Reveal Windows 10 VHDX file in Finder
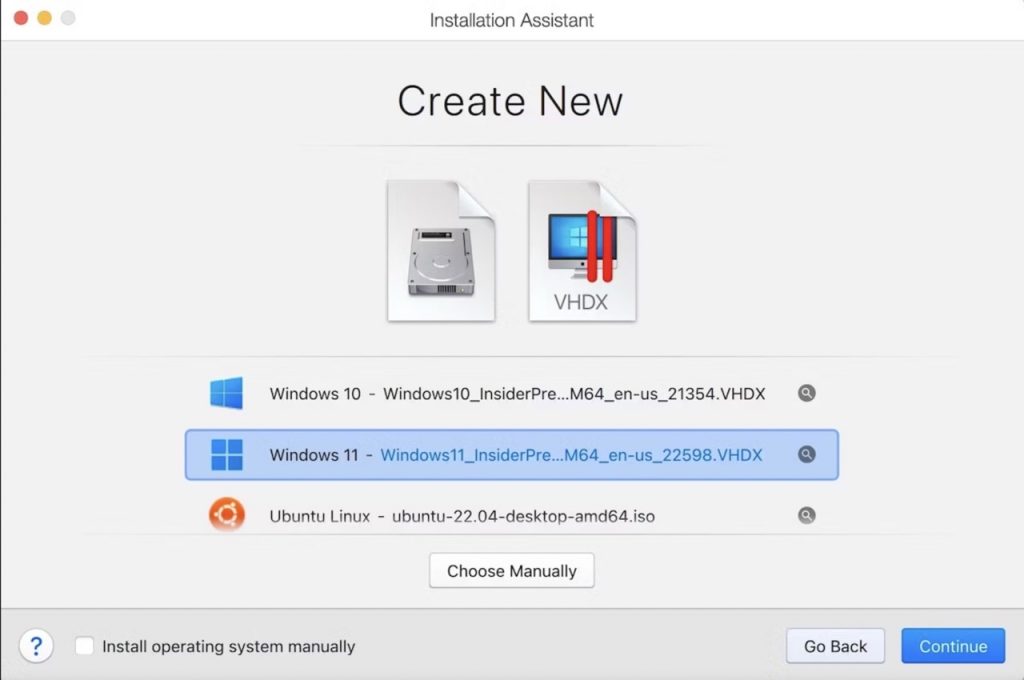This screenshot has width=1024, height=680. coord(807,393)
